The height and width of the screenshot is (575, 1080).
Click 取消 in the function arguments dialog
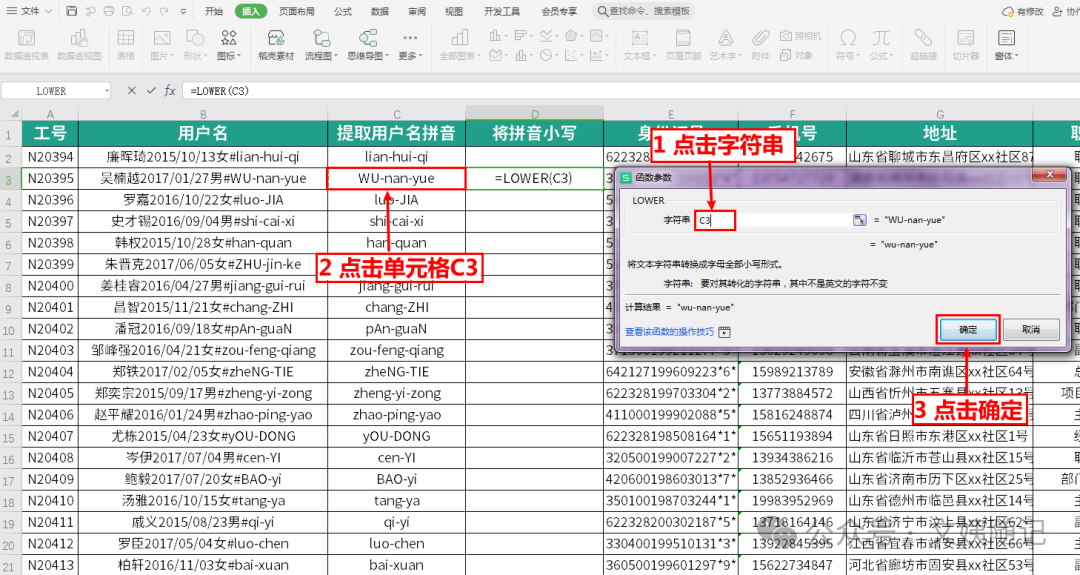(x=1031, y=329)
